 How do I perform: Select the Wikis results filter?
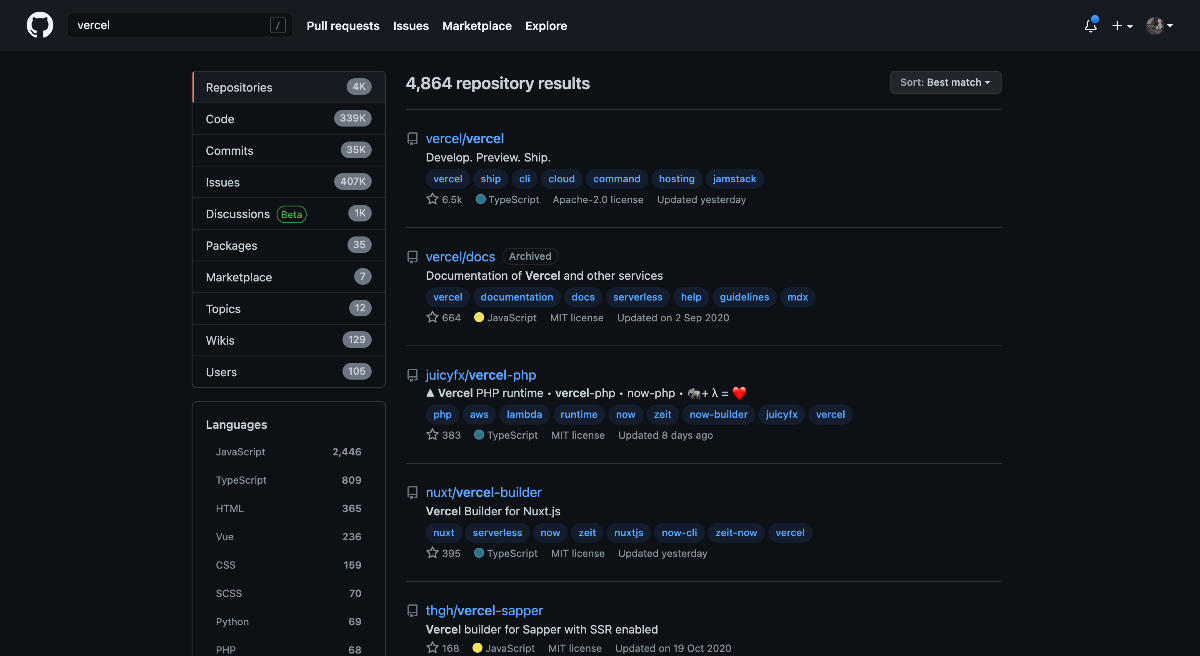tap(288, 341)
